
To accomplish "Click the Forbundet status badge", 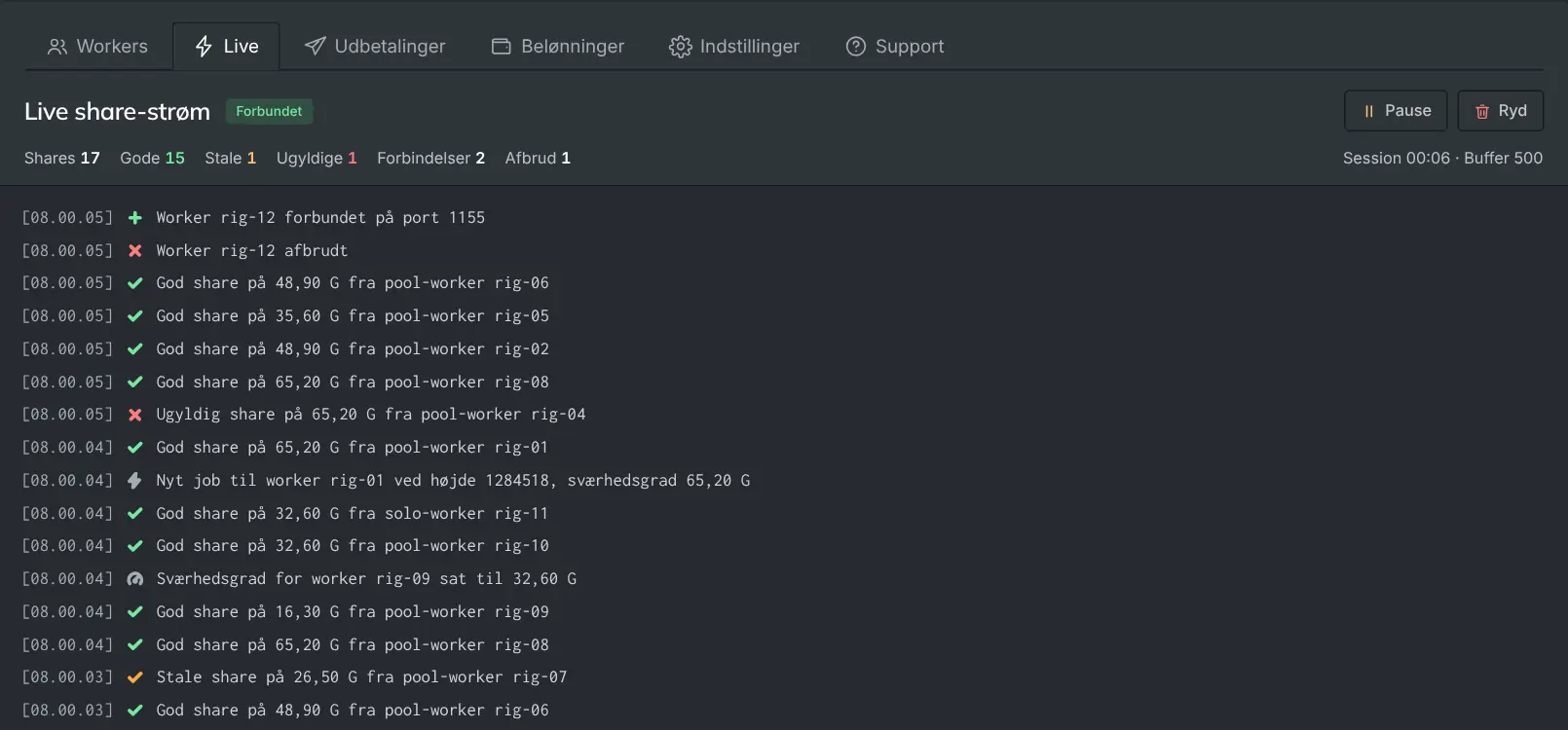I will pyautogui.click(x=269, y=111).
